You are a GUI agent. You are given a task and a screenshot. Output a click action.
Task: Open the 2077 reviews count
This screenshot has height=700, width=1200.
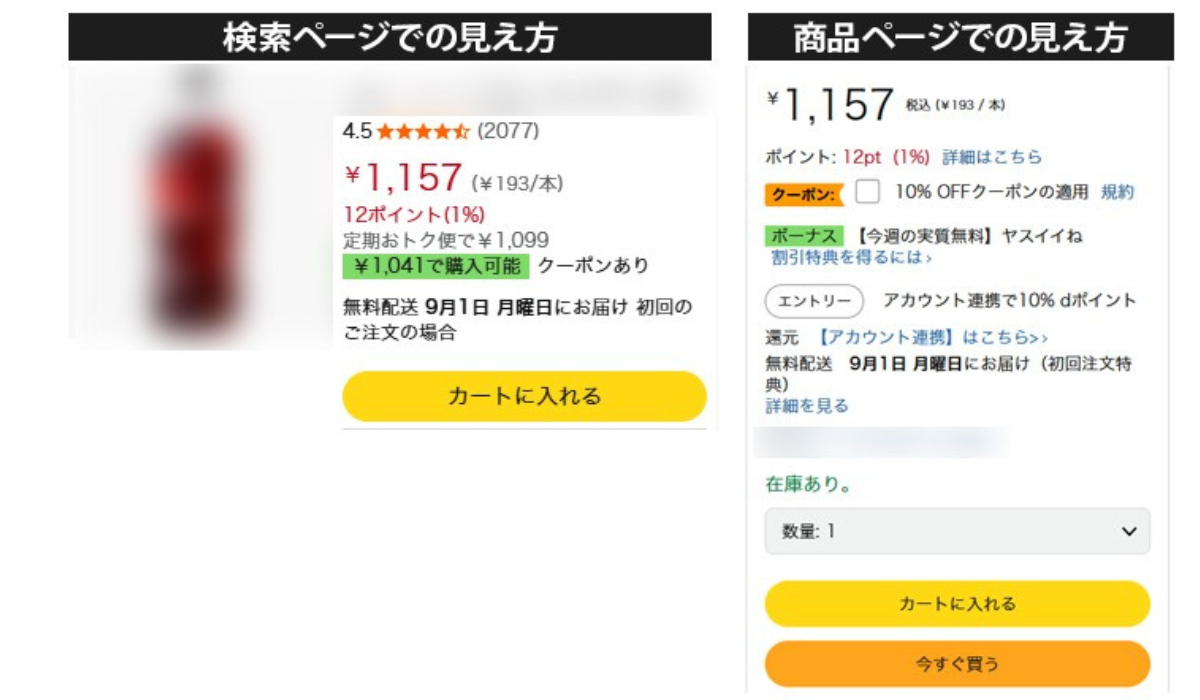coord(508,131)
